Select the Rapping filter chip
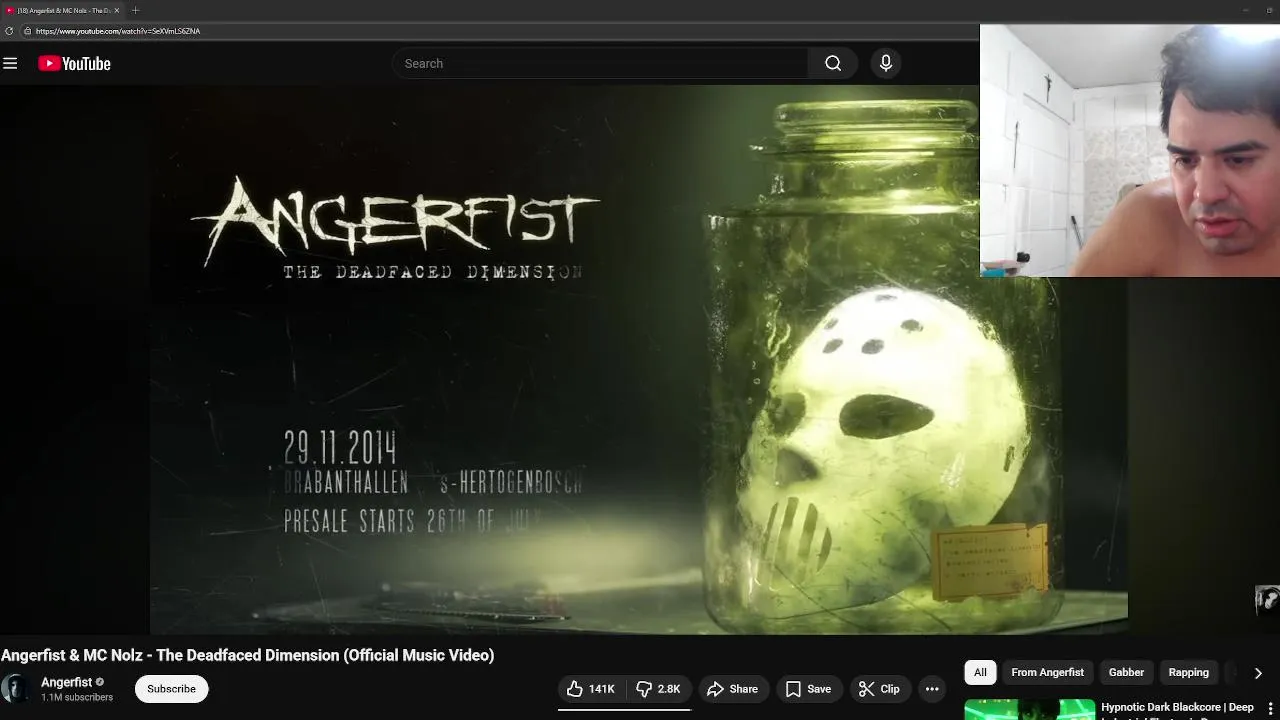Viewport: 1280px width, 720px height. point(1189,672)
